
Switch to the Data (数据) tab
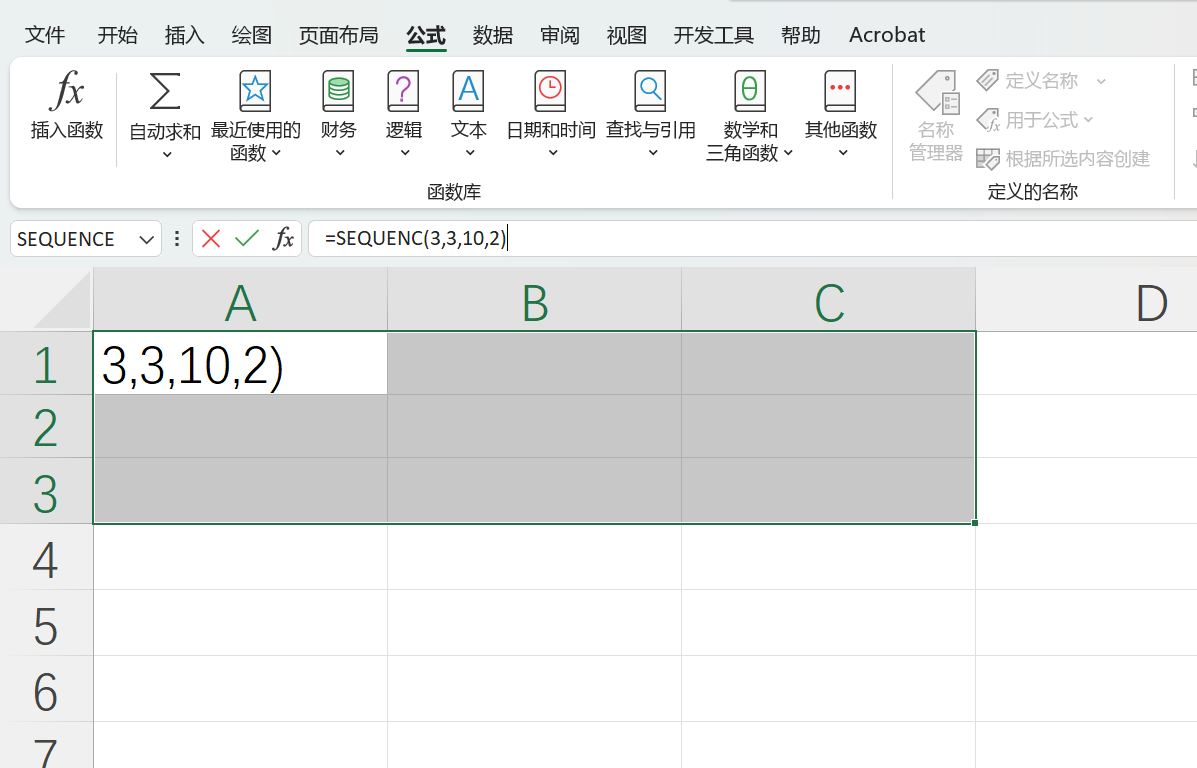493,35
